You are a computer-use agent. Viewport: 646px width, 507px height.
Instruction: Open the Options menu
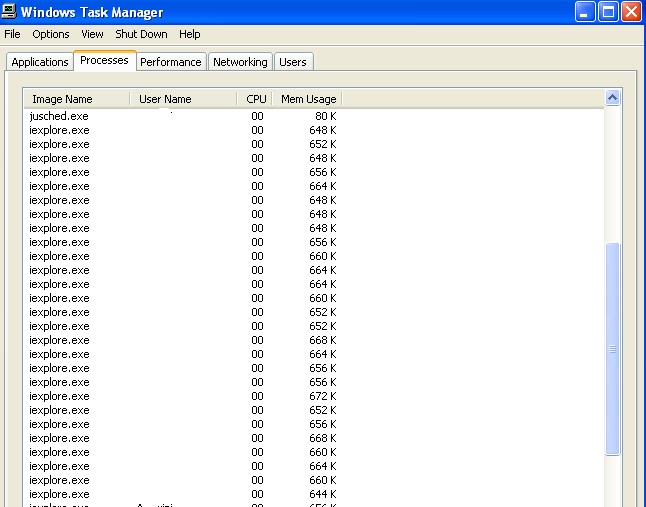pos(51,34)
